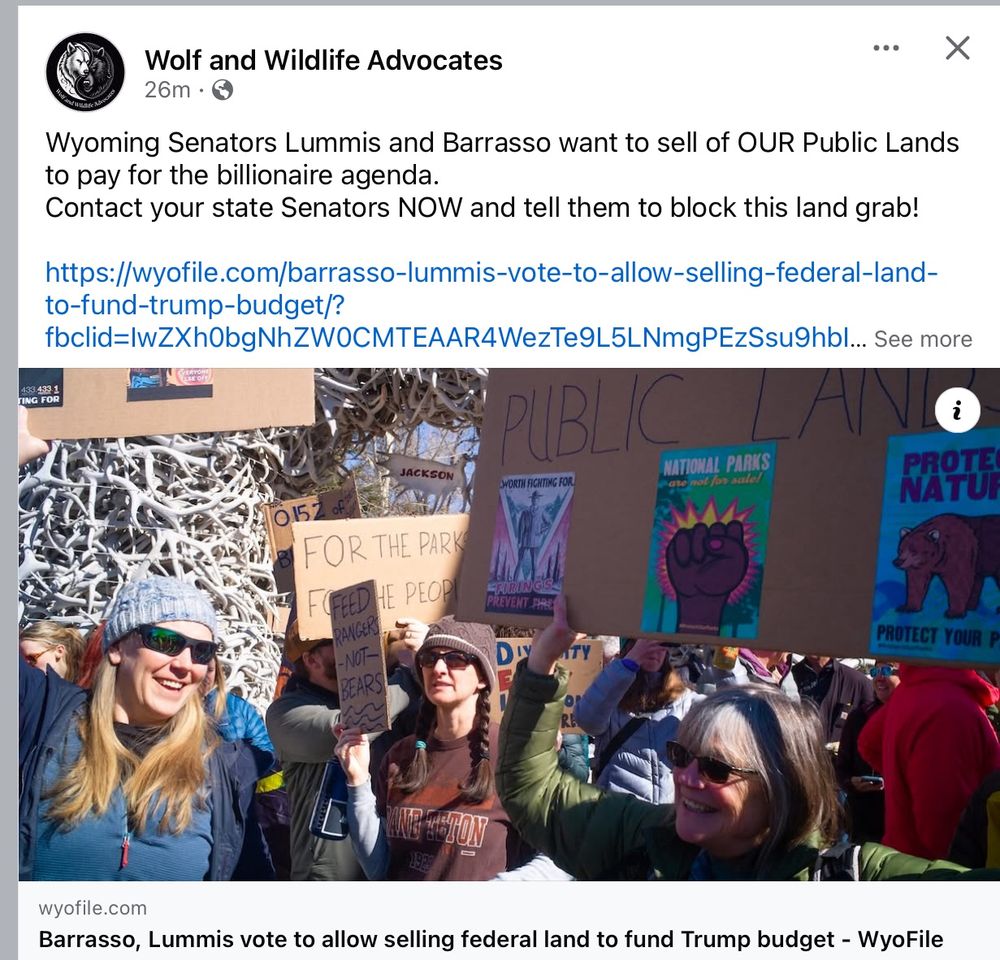Click the Jackson sign in the article photo
The width and height of the screenshot is (1000, 960).
(x=425, y=474)
